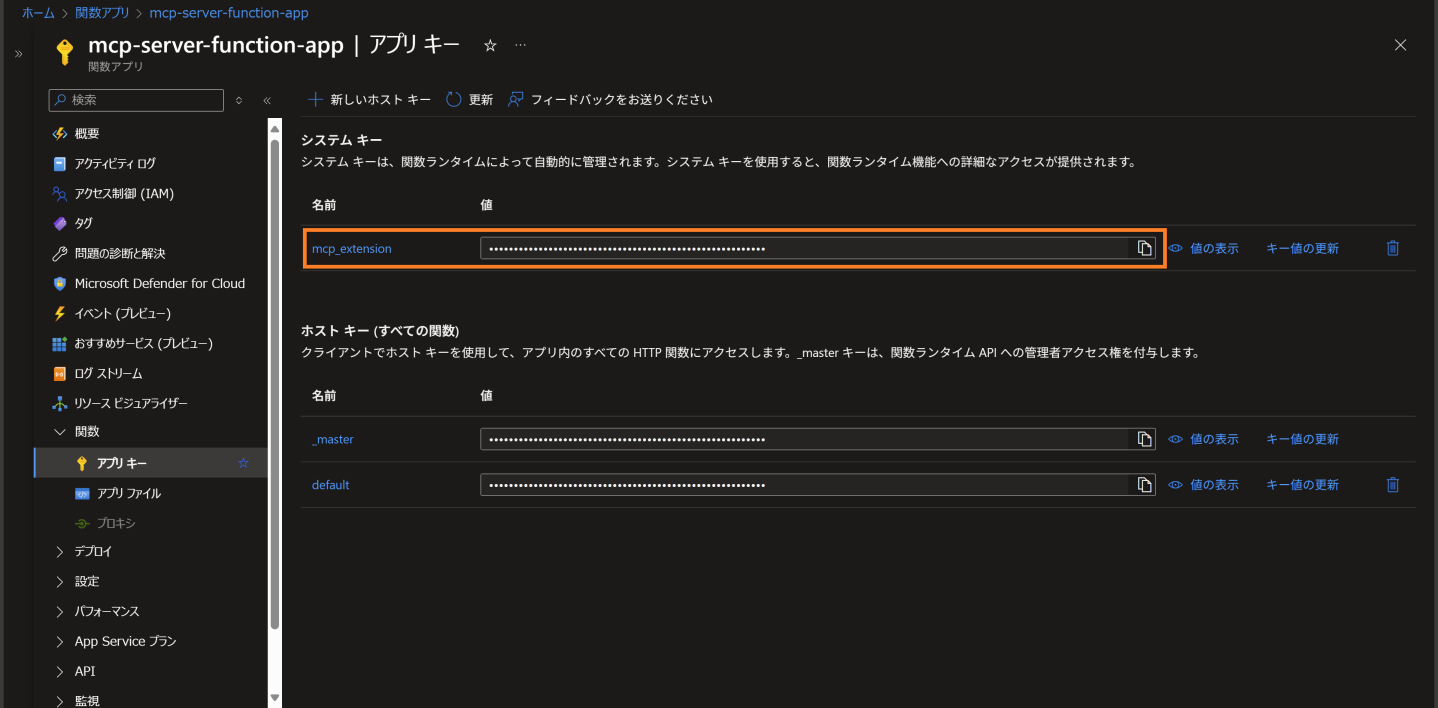Click the イベント (プレビュー) bolt icon

(x=59, y=313)
